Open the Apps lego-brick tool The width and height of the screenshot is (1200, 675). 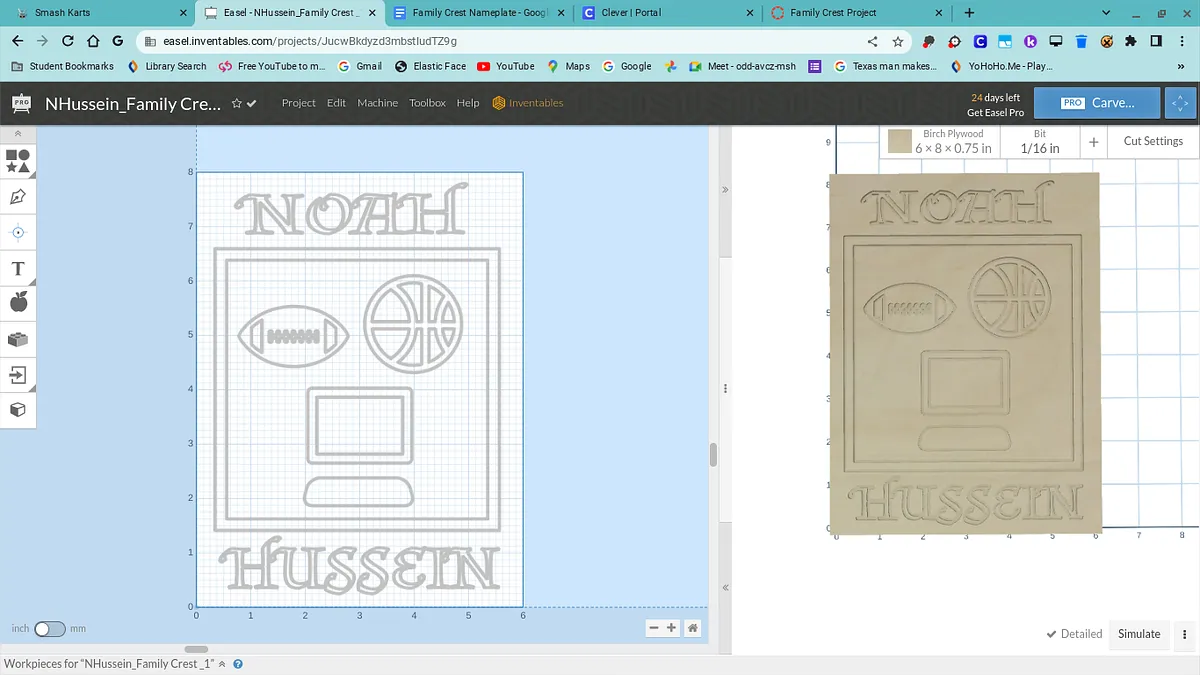click(x=18, y=339)
